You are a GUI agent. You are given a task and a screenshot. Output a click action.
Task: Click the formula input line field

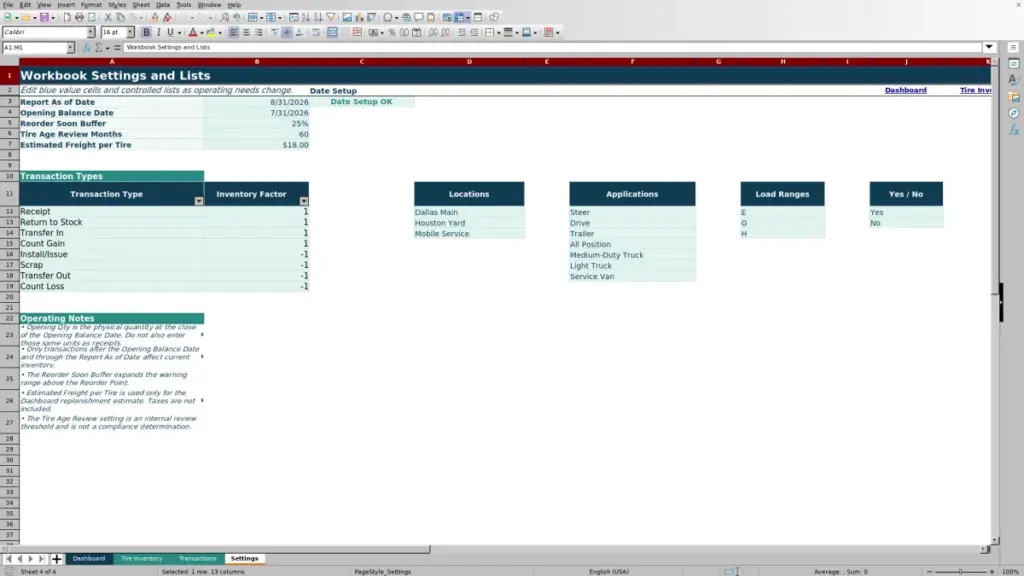552,47
